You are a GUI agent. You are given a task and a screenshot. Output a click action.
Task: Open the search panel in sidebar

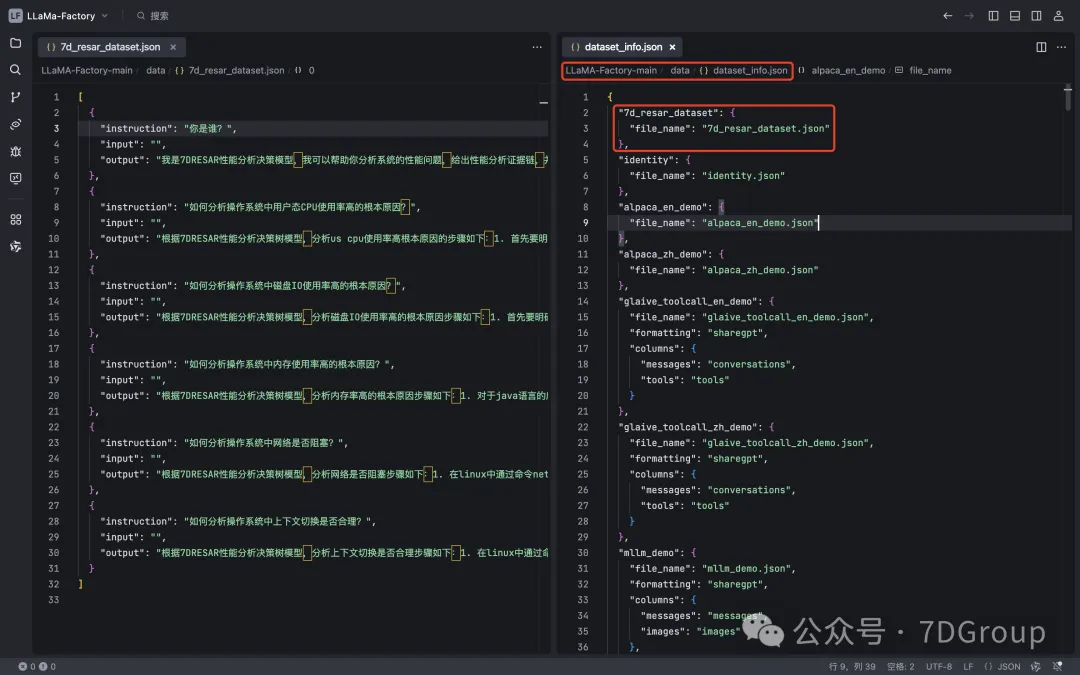click(x=15, y=70)
